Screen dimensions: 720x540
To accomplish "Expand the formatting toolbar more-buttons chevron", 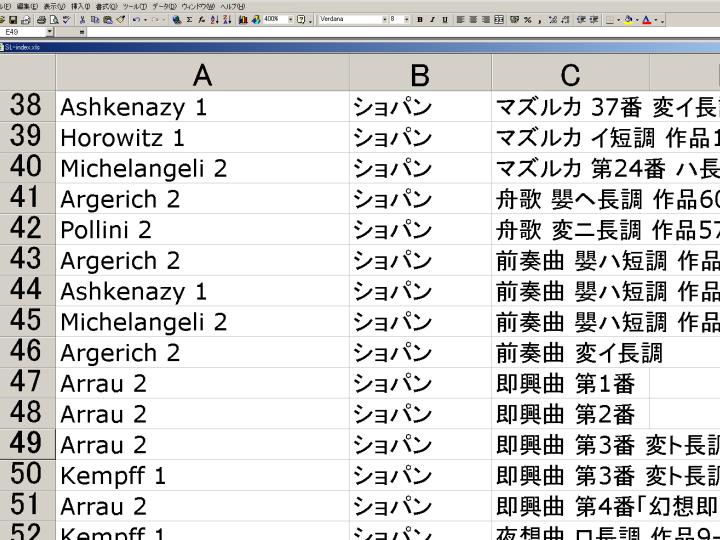I will coord(662,21).
